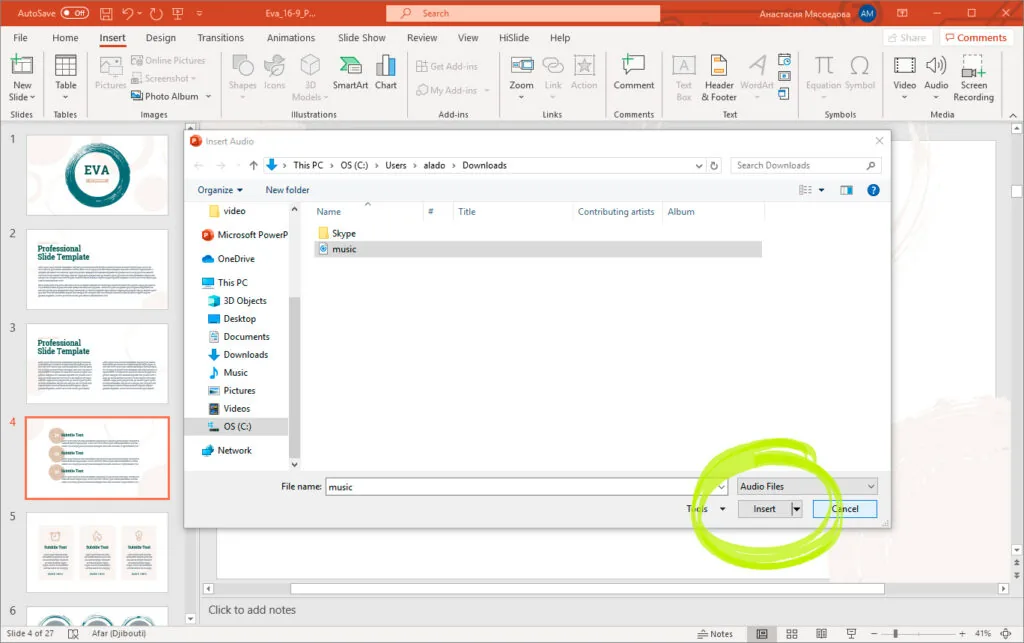The image size is (1024, 643).
Task: Select the Music folder in navigation tree
Action: click(235, 373)
